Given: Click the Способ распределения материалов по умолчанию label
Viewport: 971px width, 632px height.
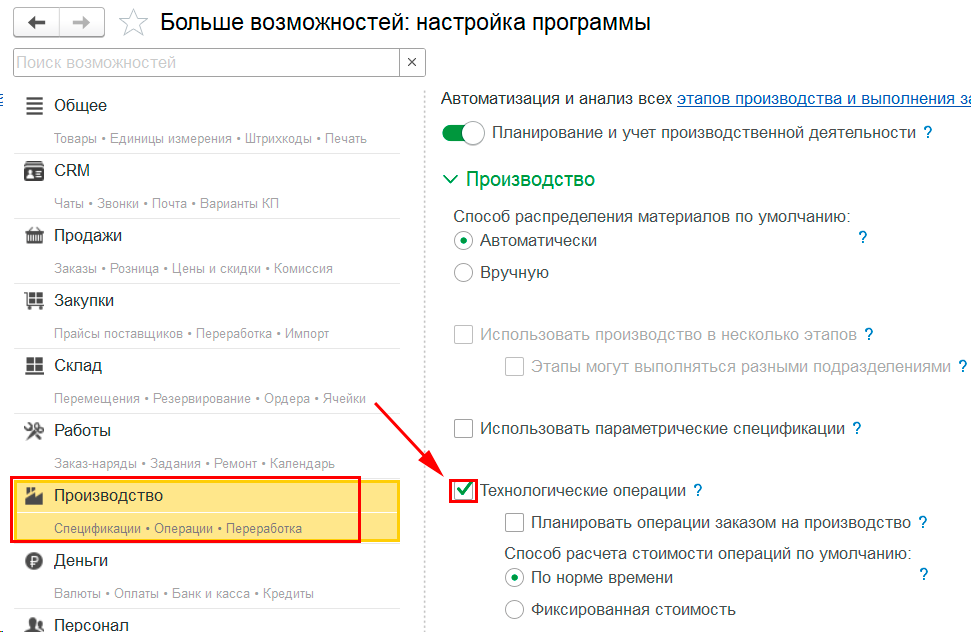Looking at the screenshot, I should coord(652,217).
